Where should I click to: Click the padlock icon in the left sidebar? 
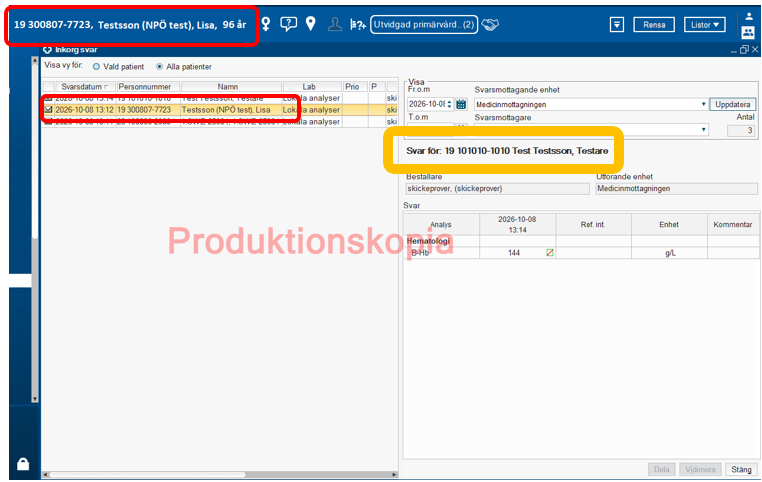point(23,464)
